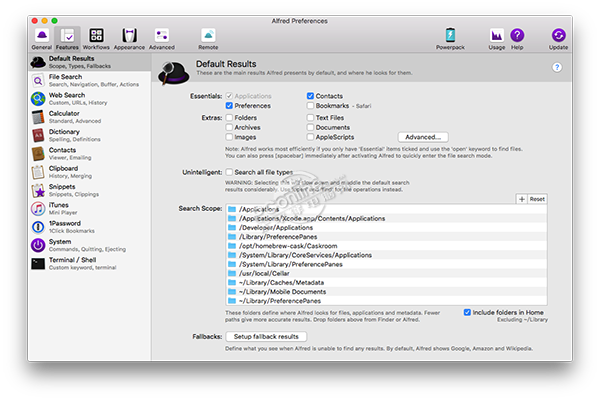Add a folder with the plus button
Image resolution: width=600 pixels, height=400 pixels.
521,199
